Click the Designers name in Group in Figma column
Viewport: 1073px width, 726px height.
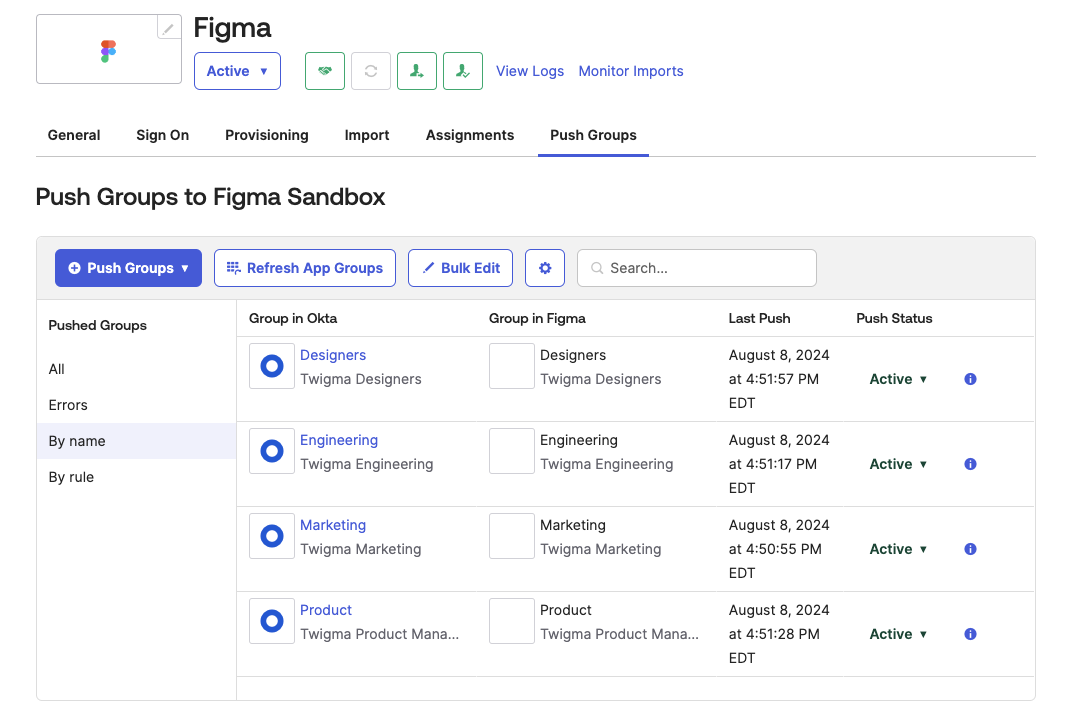point(573,355)
